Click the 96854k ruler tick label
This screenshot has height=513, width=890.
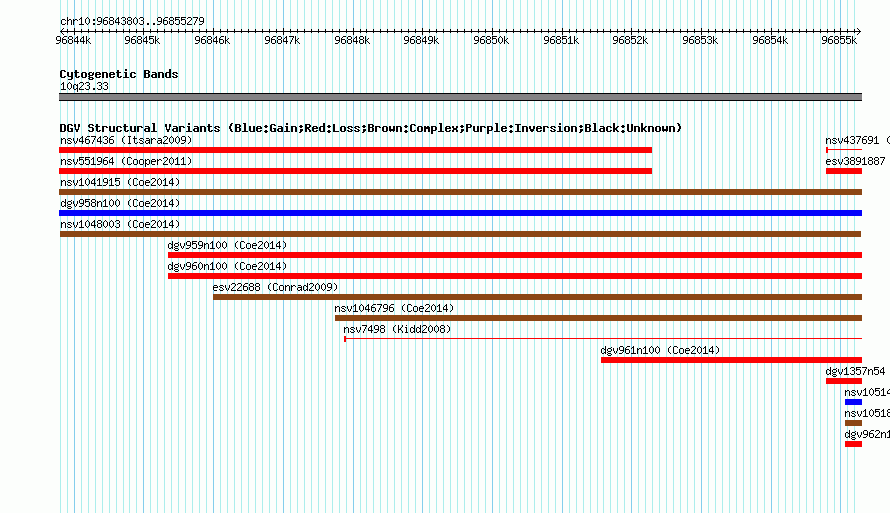pyautogui.click(x=770, y=40)
